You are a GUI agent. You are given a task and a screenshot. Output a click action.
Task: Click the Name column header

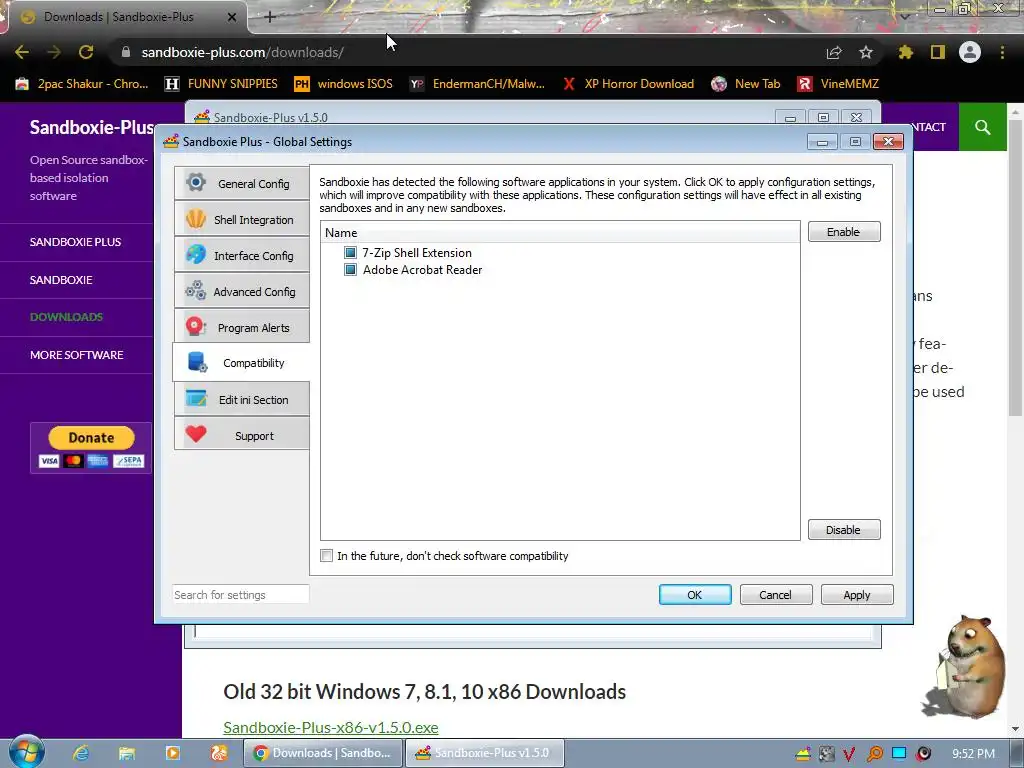[x=560, y=232]
